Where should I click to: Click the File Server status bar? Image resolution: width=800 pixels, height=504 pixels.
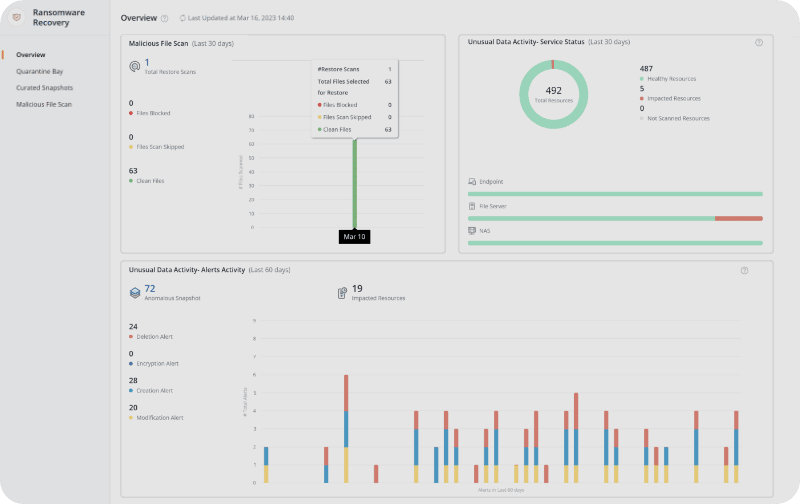[x=614, y=218]
